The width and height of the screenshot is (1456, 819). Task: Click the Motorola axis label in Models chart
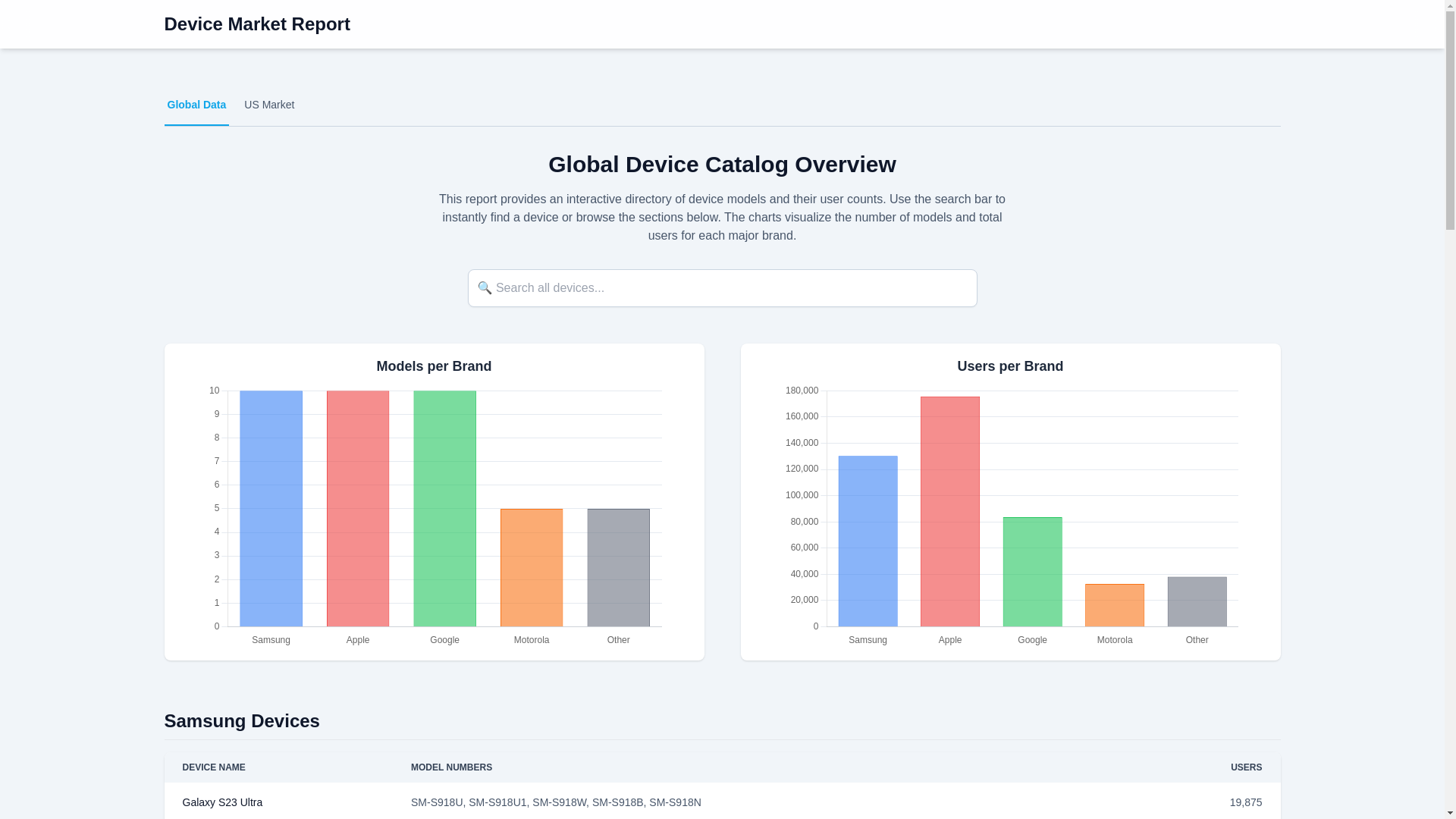click(532, 640)
